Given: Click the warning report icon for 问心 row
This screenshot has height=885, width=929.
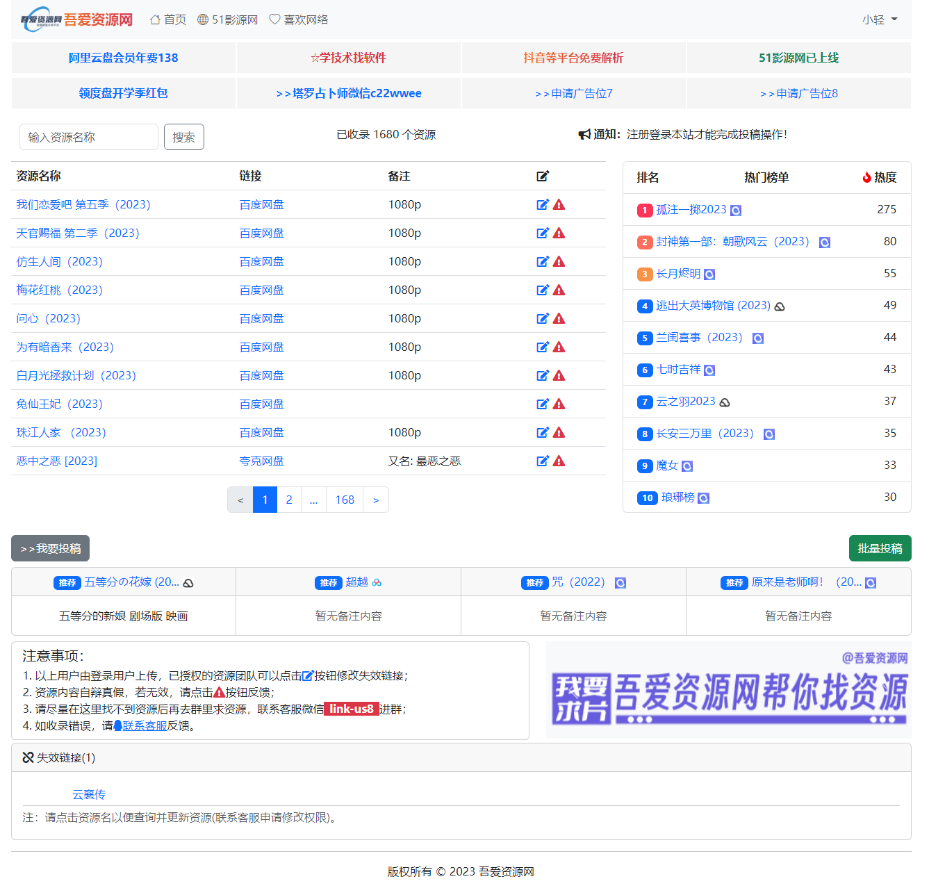Looking at the screenshot, I should tap(559, 319).
